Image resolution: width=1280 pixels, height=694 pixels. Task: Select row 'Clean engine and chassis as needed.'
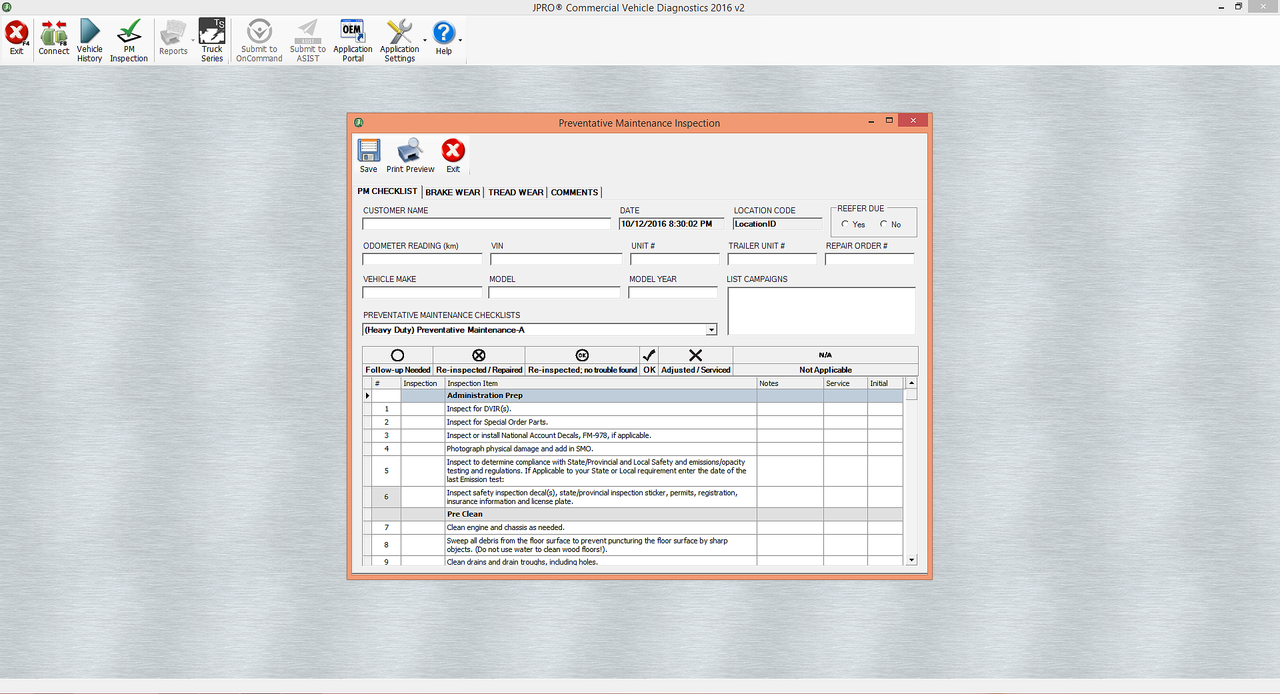pos(632,527)
